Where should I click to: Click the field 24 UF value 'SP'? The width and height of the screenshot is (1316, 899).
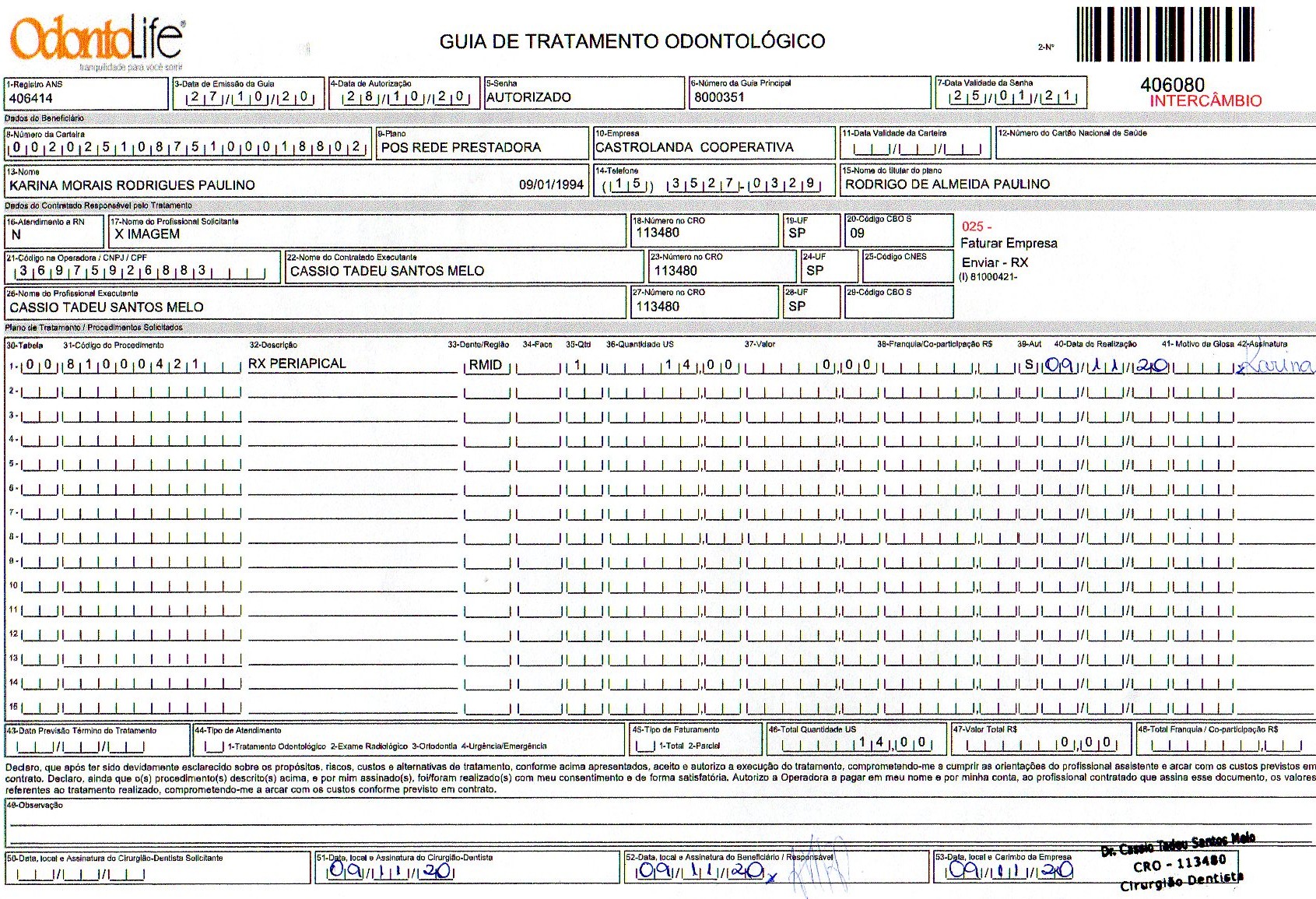pyautogui.click(x=815, y=270)
